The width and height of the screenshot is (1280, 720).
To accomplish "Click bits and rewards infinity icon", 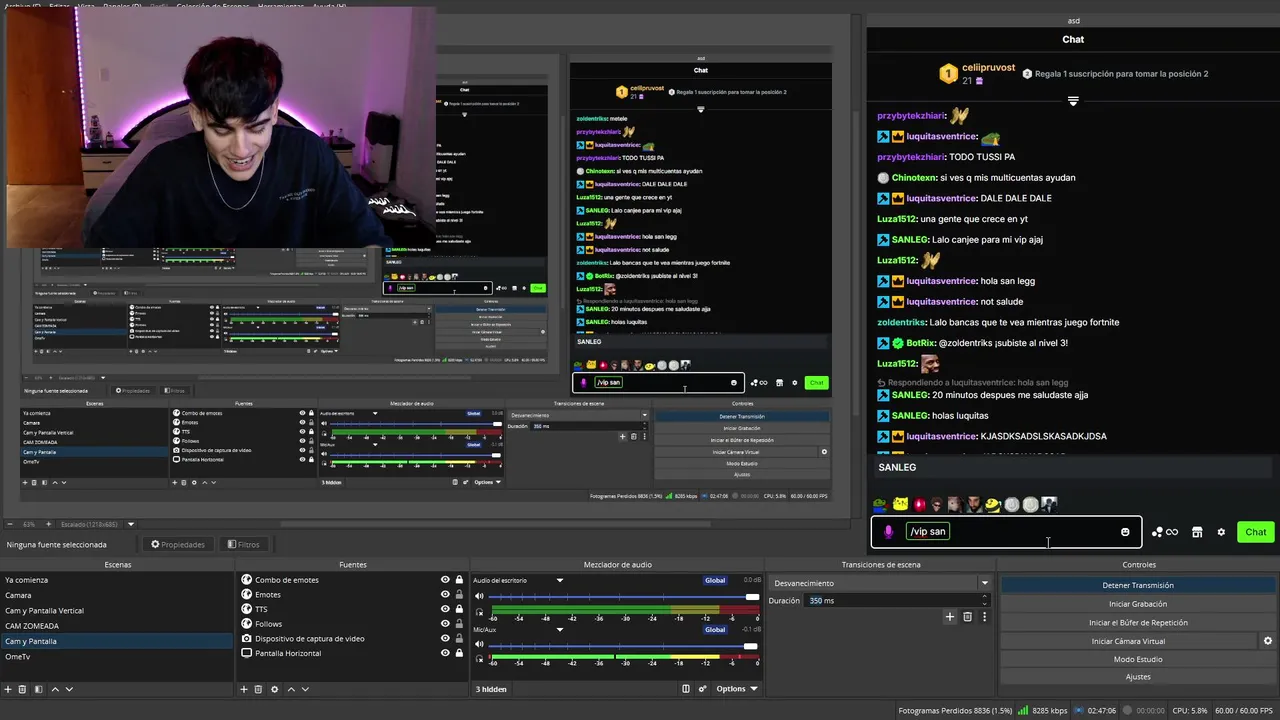I will click(x=1165, y=532).
